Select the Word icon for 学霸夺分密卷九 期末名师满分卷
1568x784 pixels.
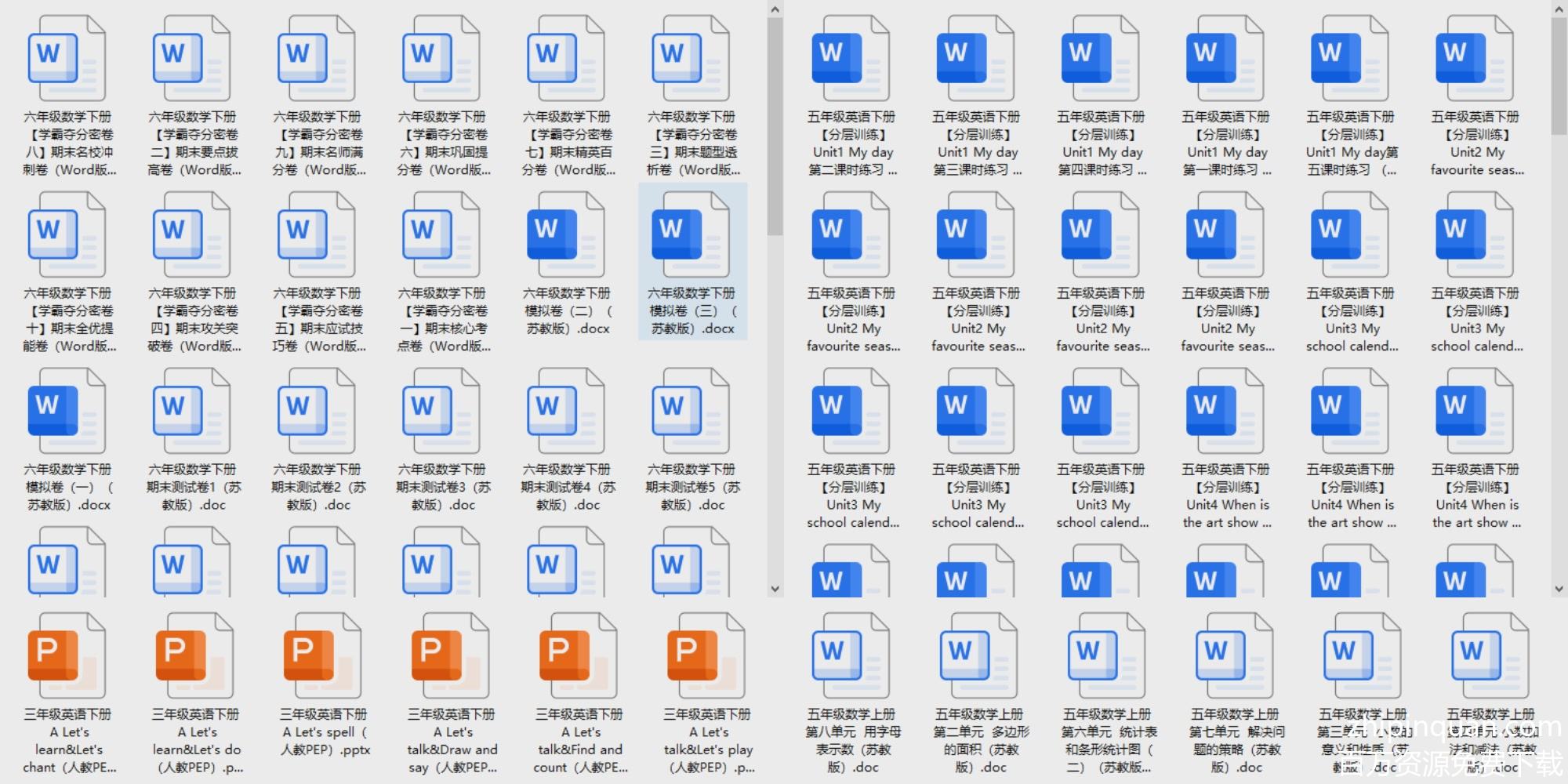point(316,59)
